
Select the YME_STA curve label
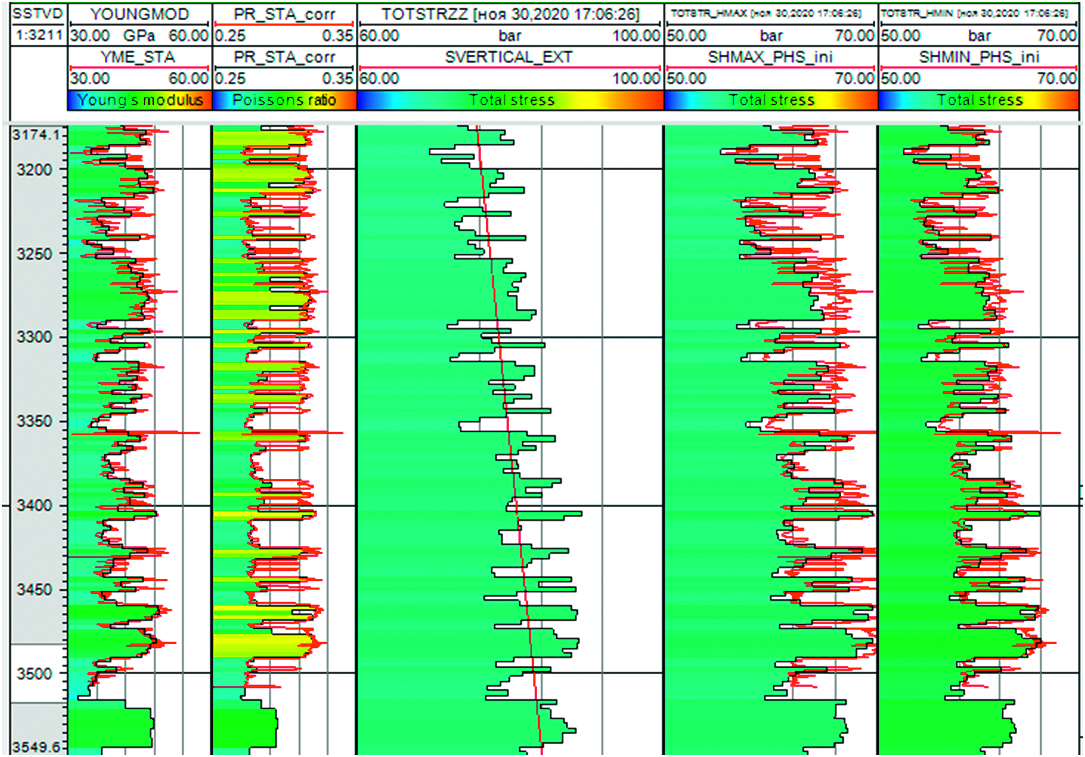[139, 57]
